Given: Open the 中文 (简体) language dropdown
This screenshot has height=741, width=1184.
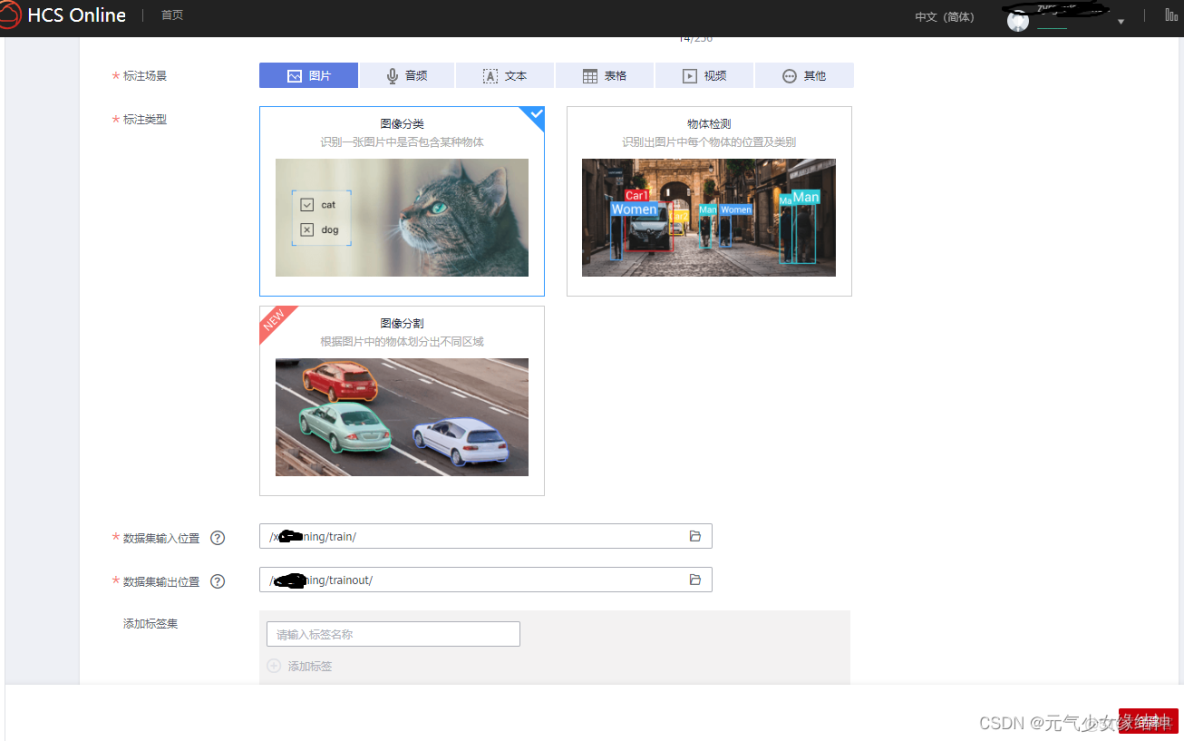Looking at the screenshot, I should point(943,16).
